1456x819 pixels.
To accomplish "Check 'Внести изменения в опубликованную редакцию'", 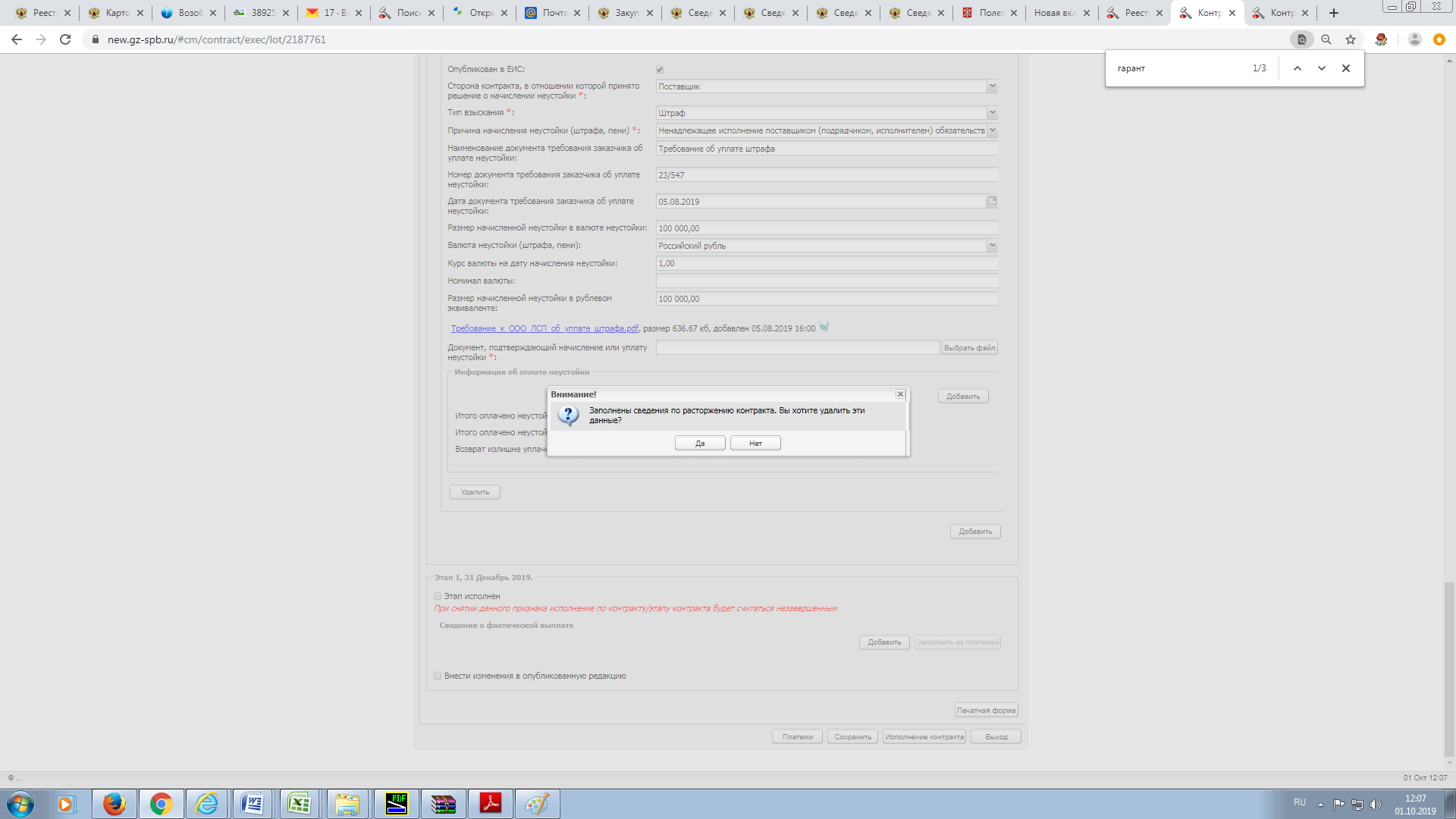I will pyautogui.click(x=438, y=676).
